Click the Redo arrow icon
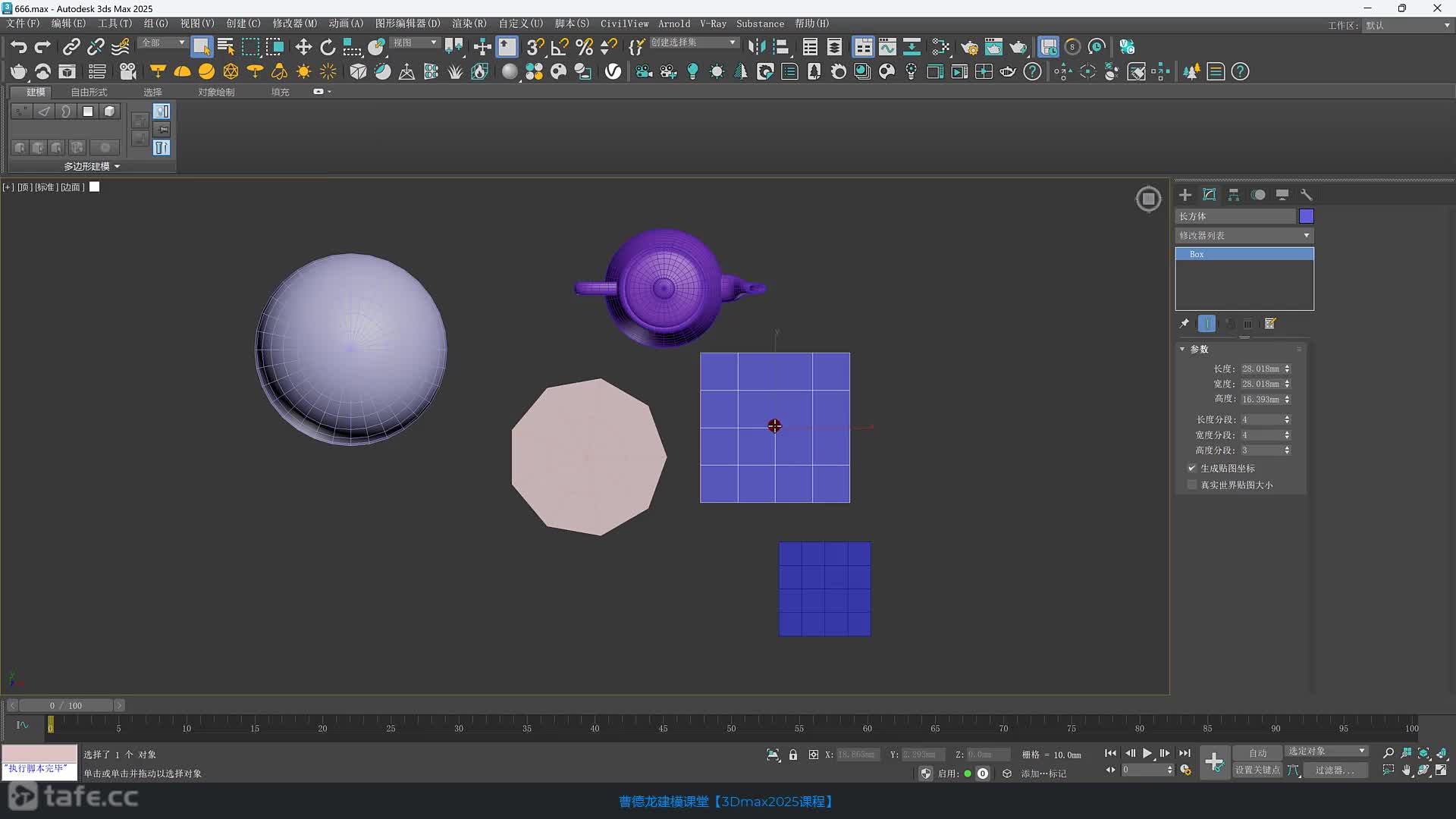This screenshot has height=819, width=1456. pos(42,47)
